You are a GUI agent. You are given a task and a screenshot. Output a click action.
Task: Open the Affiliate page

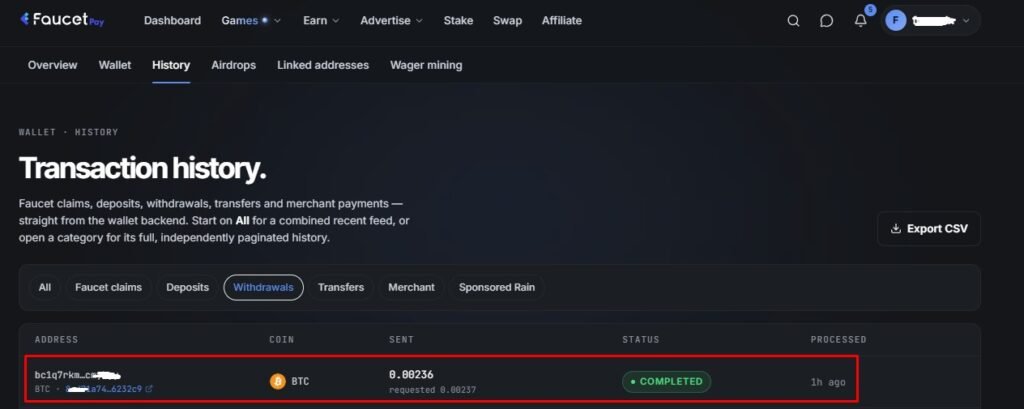click(562, 20)
